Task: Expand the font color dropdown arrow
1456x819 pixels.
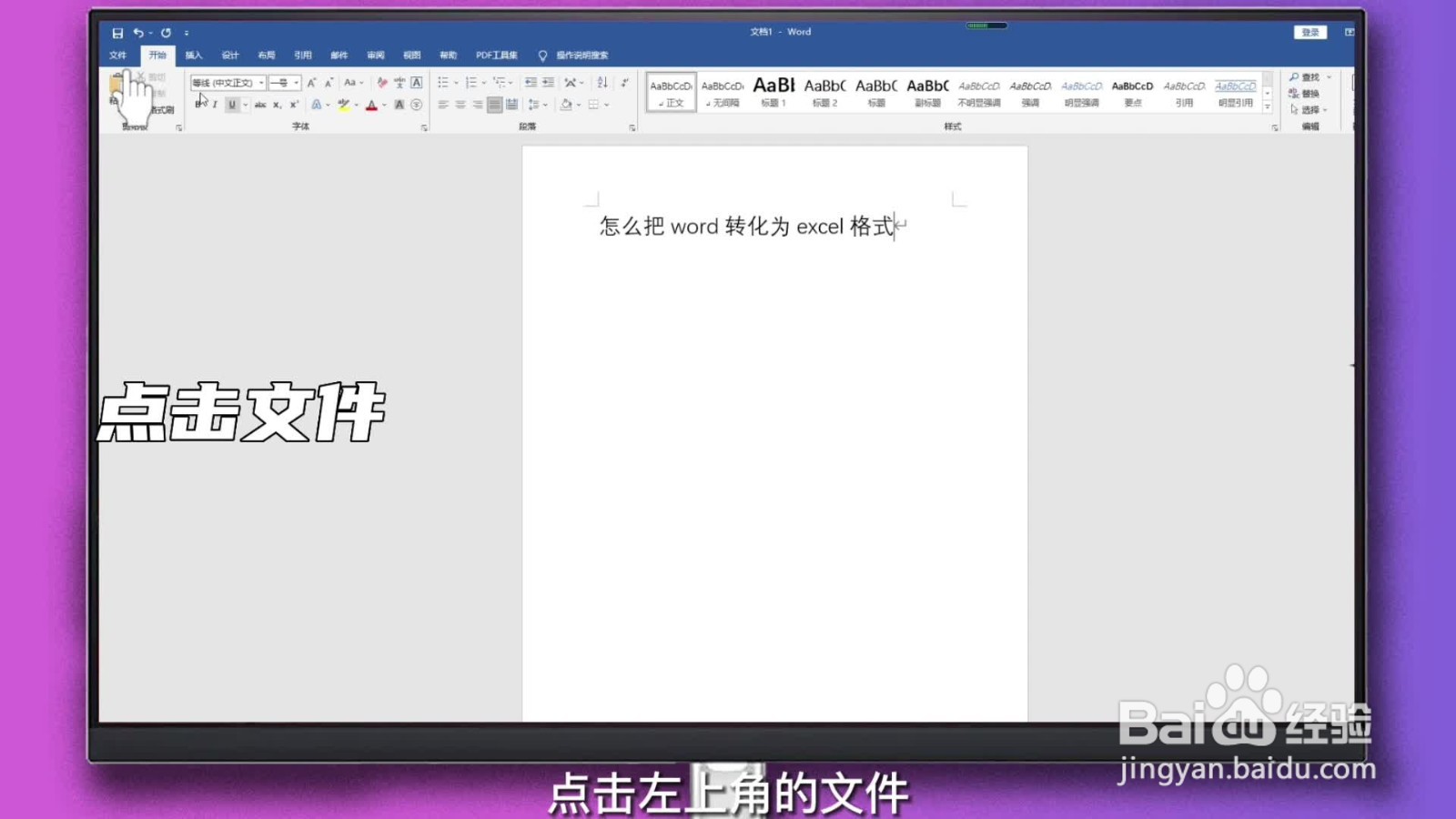Action: pyautogui.click(x=385, y=105)
